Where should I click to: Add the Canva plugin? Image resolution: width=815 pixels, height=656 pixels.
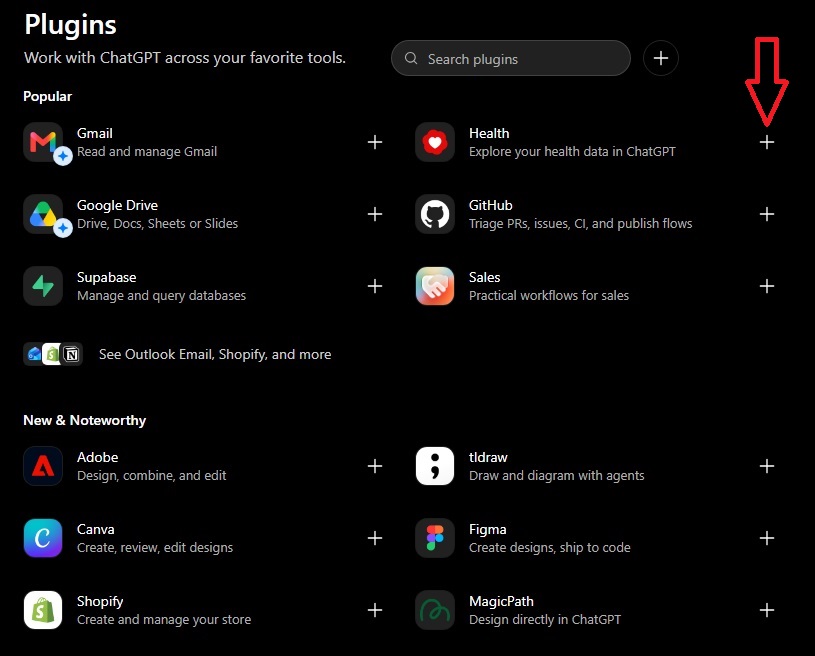click(x=375, y=538)
